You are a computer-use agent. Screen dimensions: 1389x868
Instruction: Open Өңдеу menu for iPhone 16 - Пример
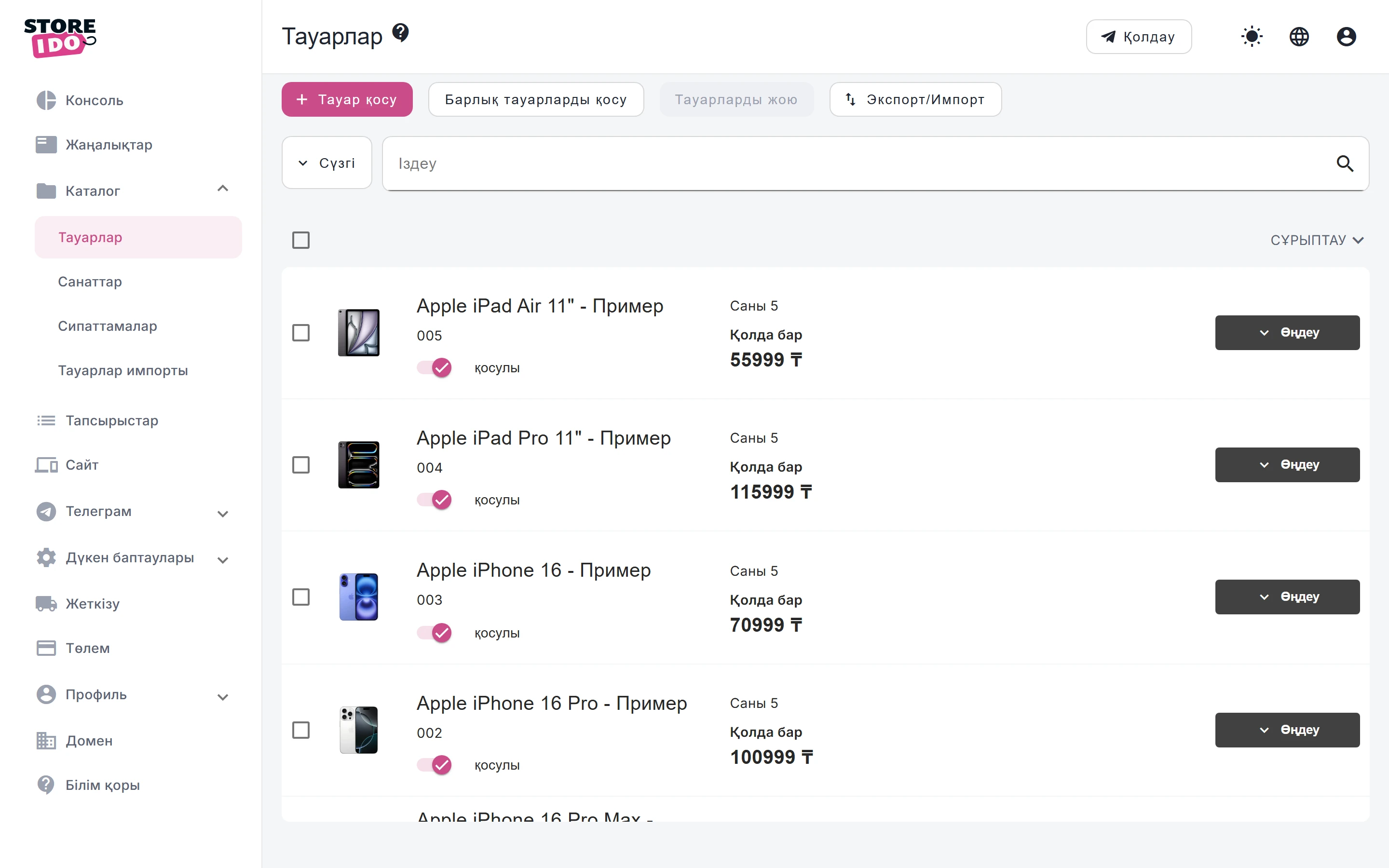tap(1287, 597)
